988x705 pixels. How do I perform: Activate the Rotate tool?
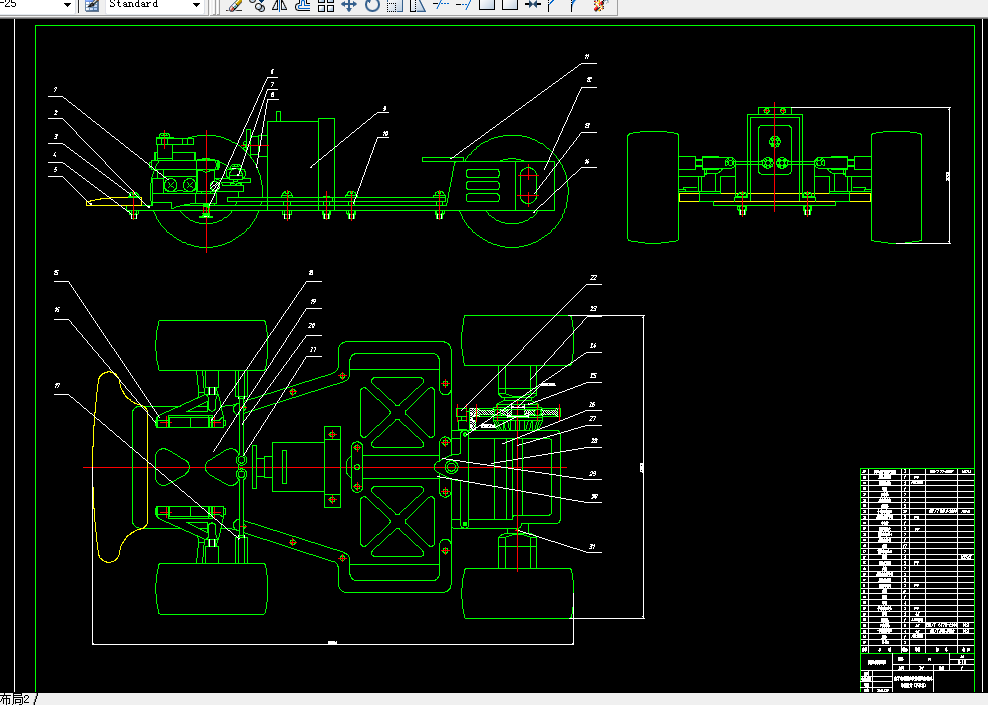click(x=372, y=6)
